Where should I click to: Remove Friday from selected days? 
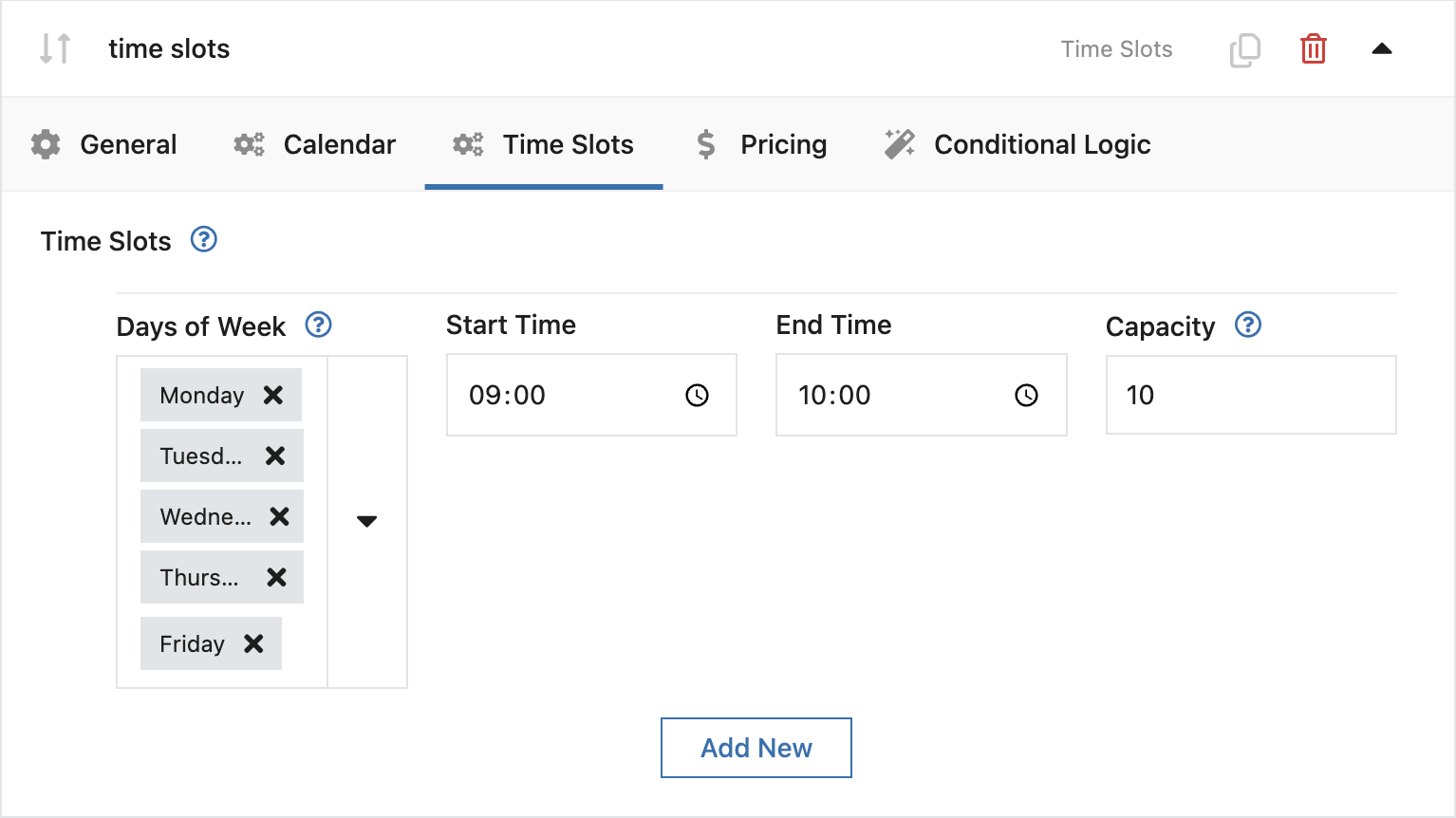point(253,643)
